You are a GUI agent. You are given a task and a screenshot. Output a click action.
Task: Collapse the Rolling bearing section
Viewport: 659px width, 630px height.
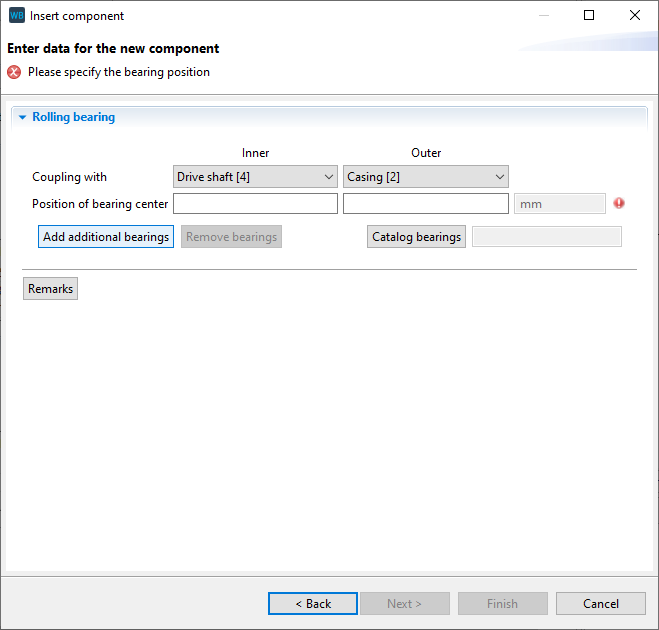pyautogui.click(x=22, y=117)
